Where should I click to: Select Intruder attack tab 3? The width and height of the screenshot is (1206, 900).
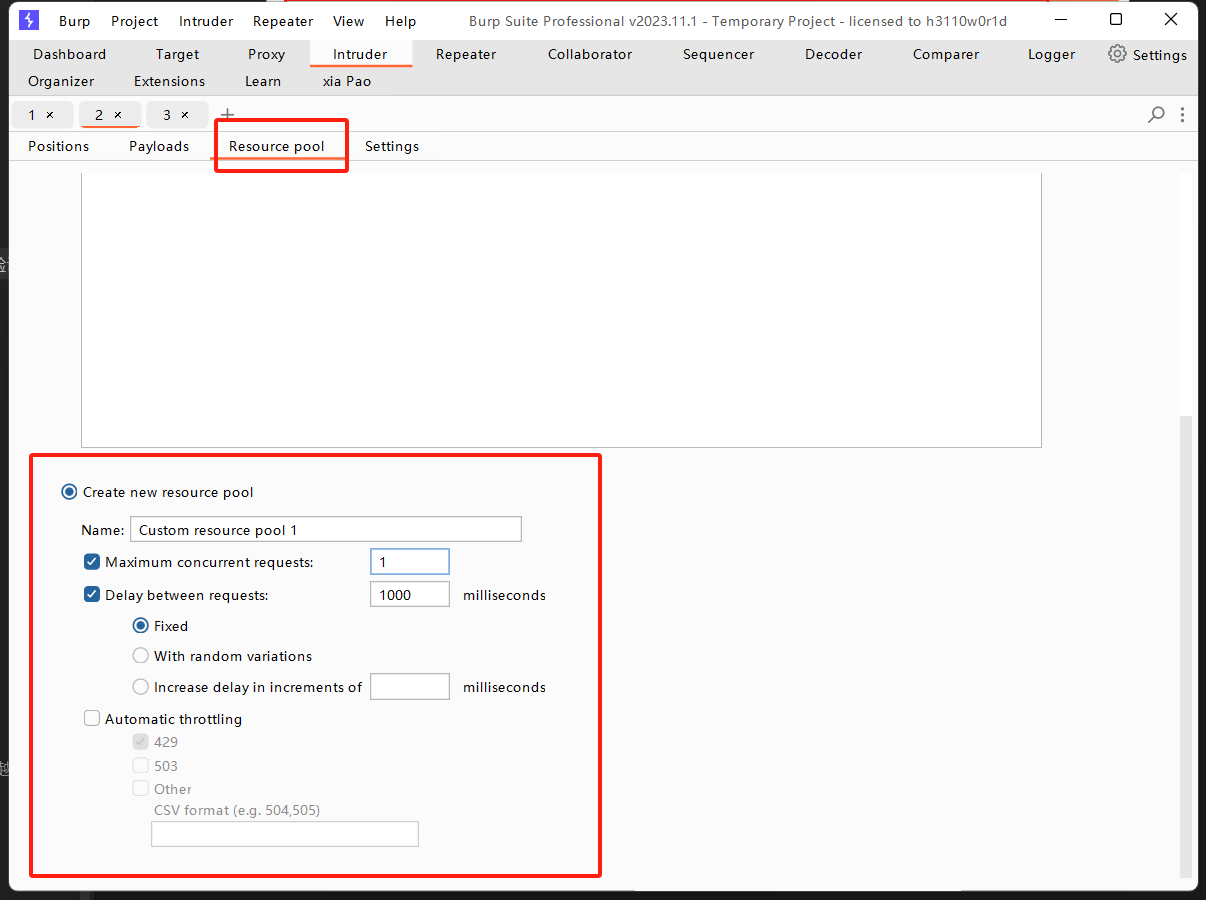pos(167,115)
